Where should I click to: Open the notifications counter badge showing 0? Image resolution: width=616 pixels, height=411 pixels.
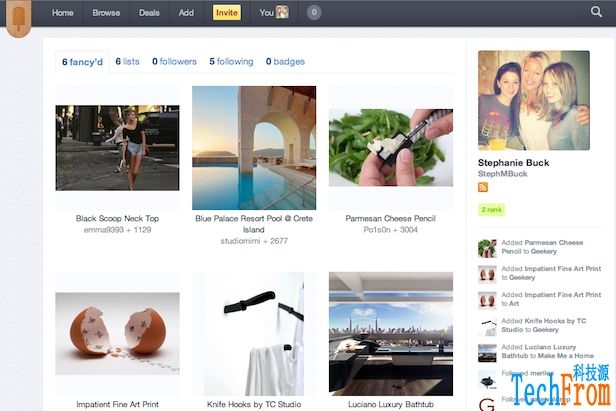coord(314,13)
